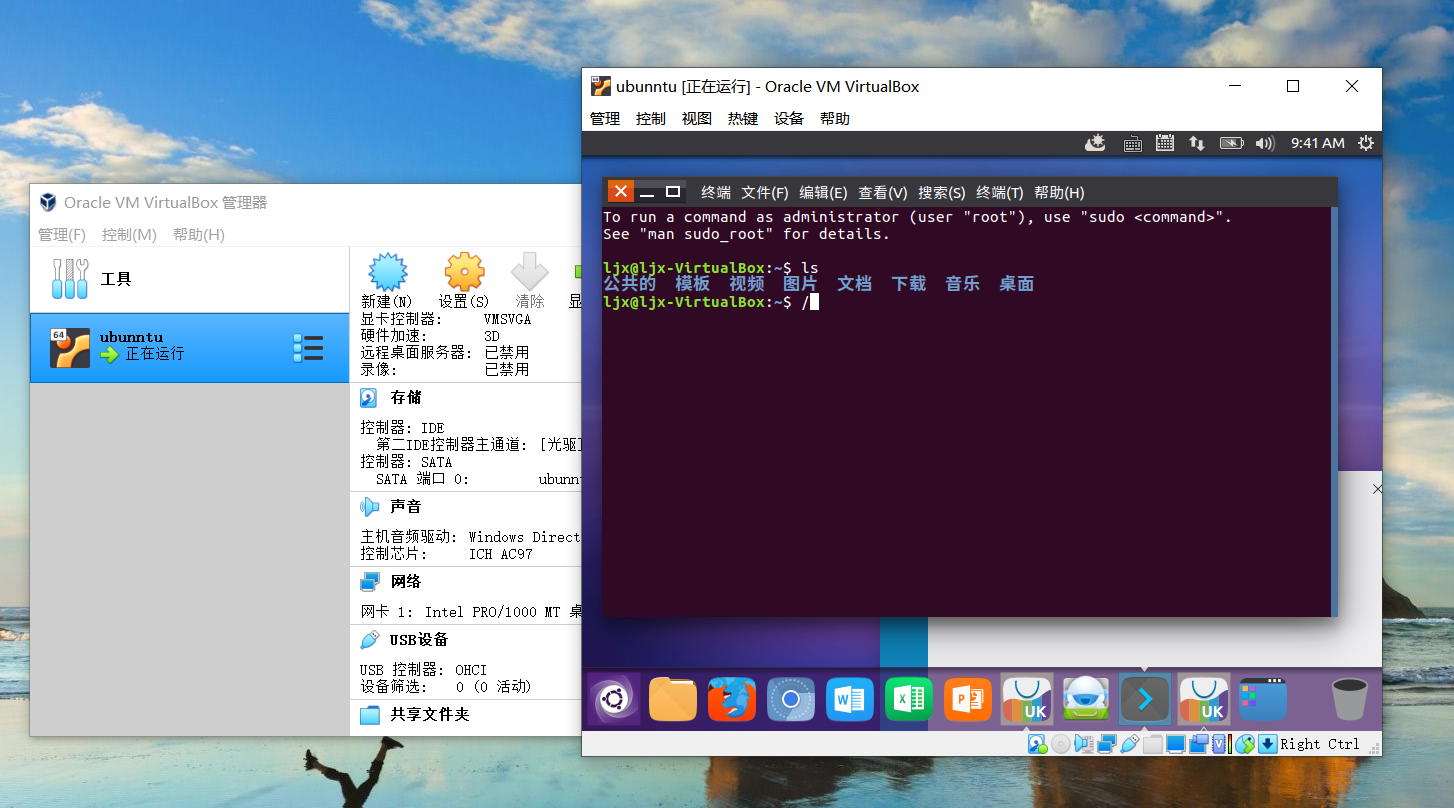This screenshot has width=1454, height=808.
Task: Open the calendar indicator in top panel
Action: pyautogui.click(x=1164, y=143)
